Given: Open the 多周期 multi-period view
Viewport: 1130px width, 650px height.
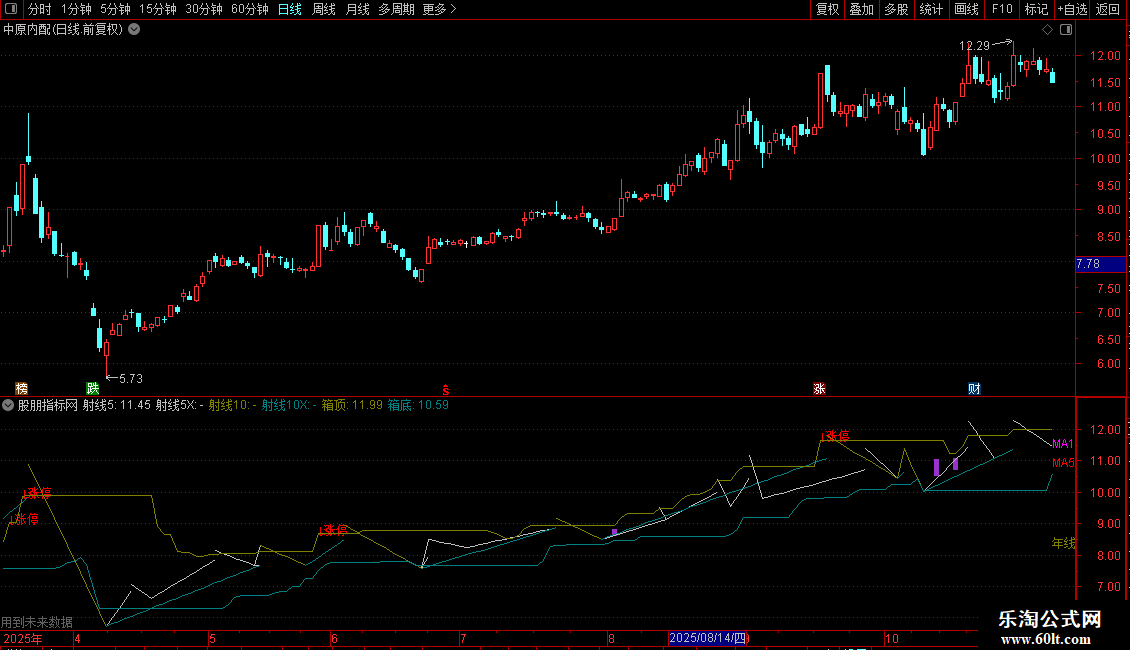Looking at the screenshot, I should pyautogui.click(x=396, y=9).
